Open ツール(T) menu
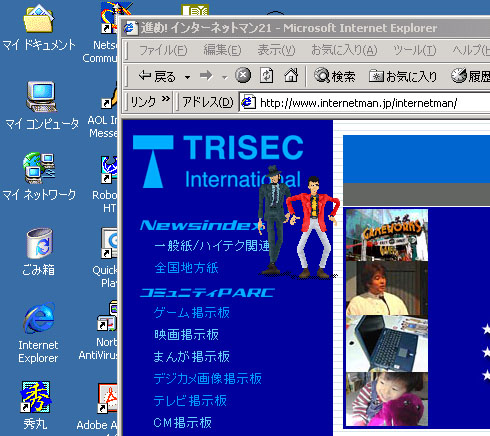Image resolution: width=490 pixels, height=436 pixels. tap(414, 50)
